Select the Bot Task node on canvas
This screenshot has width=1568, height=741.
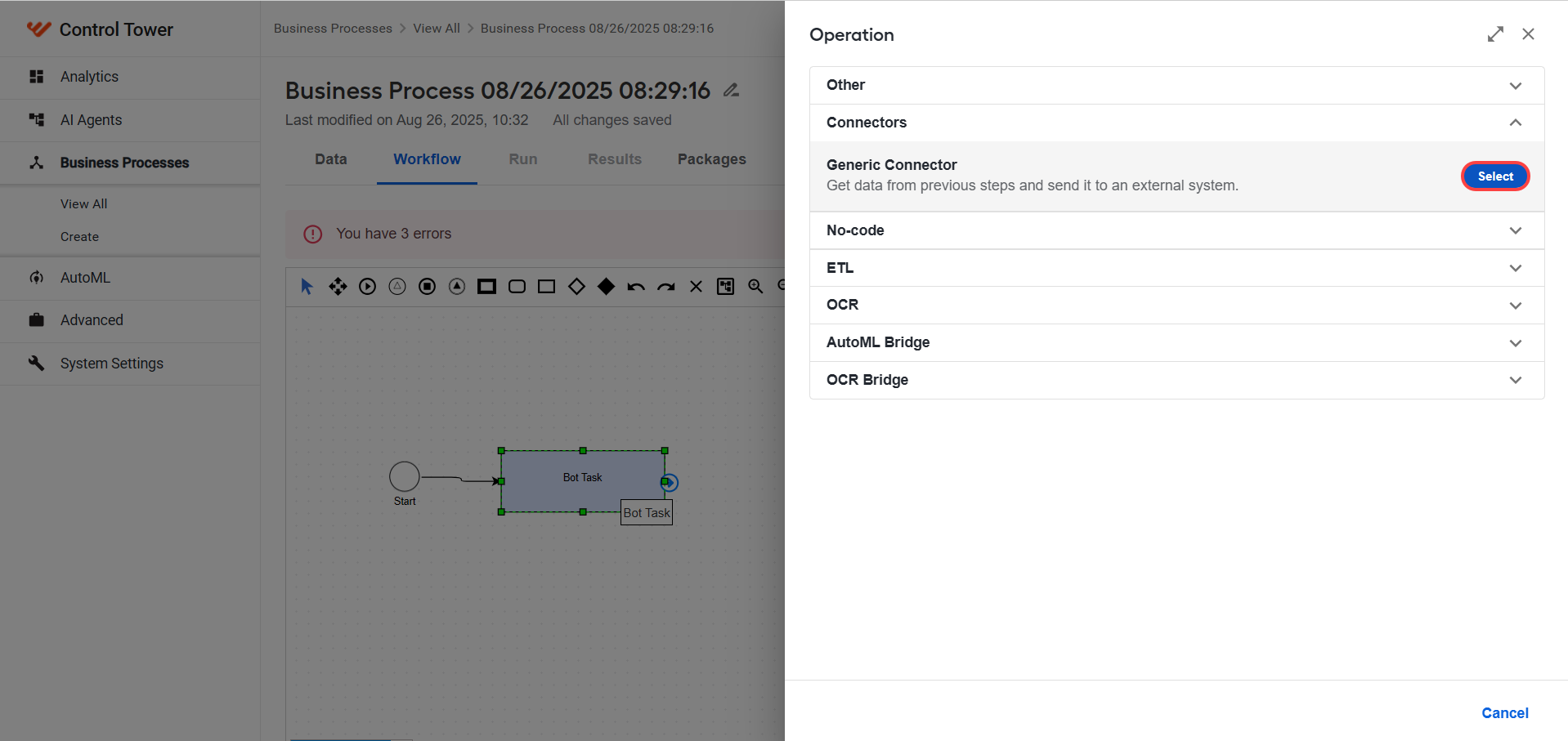pyautogui.click(x=582, y=481)
